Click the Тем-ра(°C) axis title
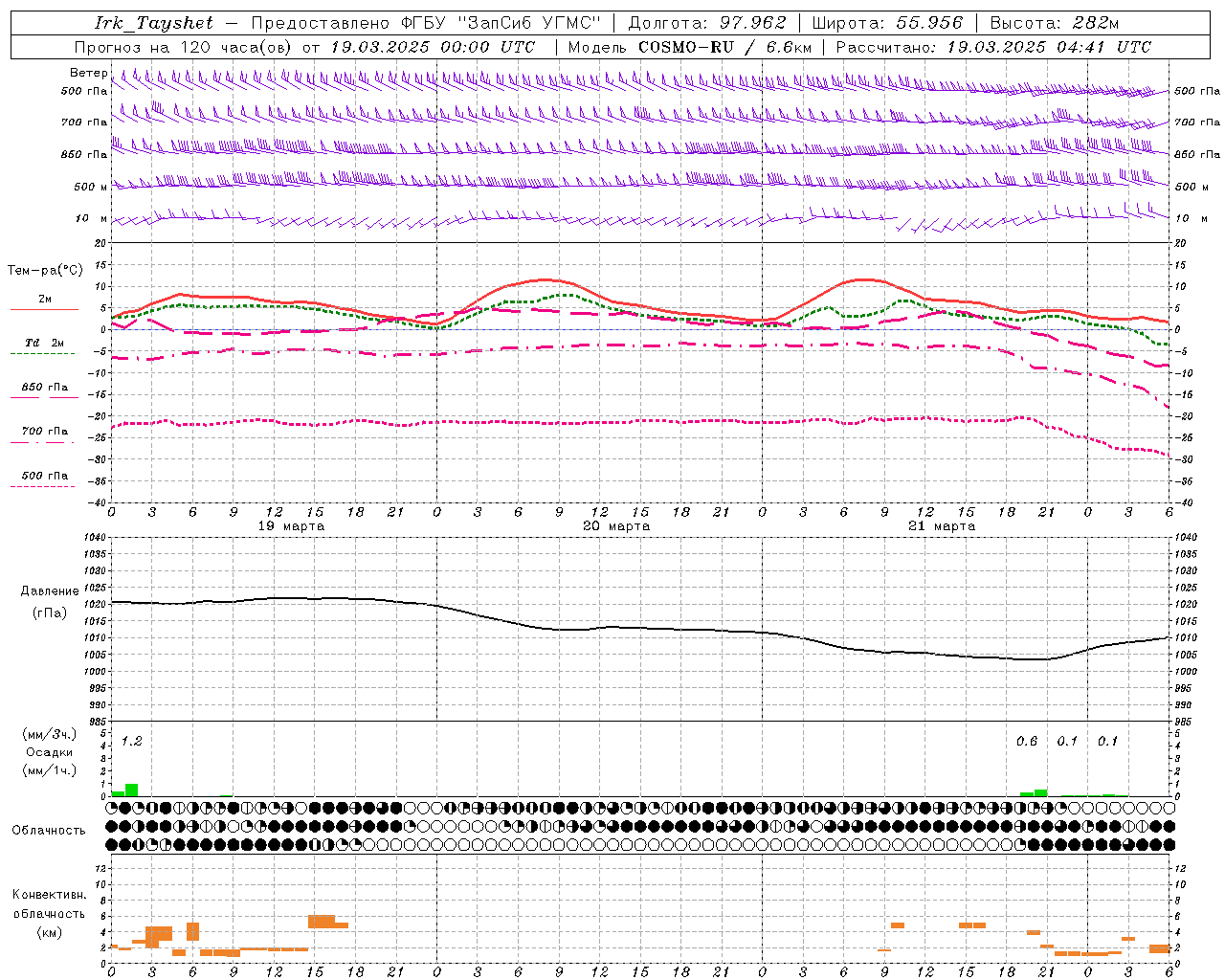 [x=45, y=270]
